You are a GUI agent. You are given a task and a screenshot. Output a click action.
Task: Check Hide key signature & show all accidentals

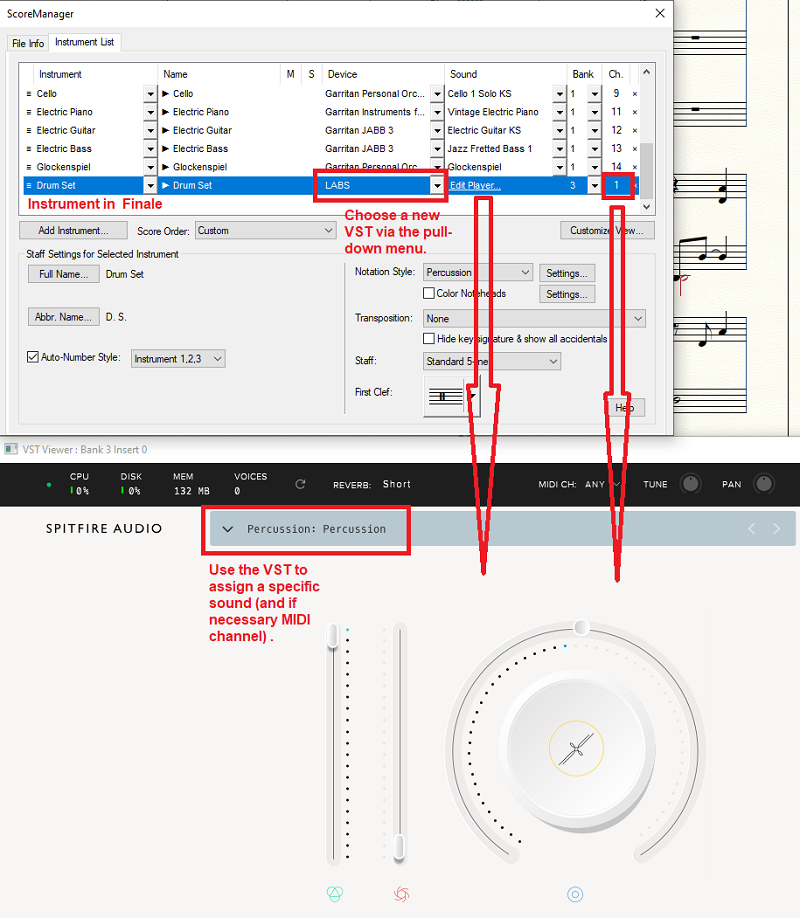pos(429,339)
